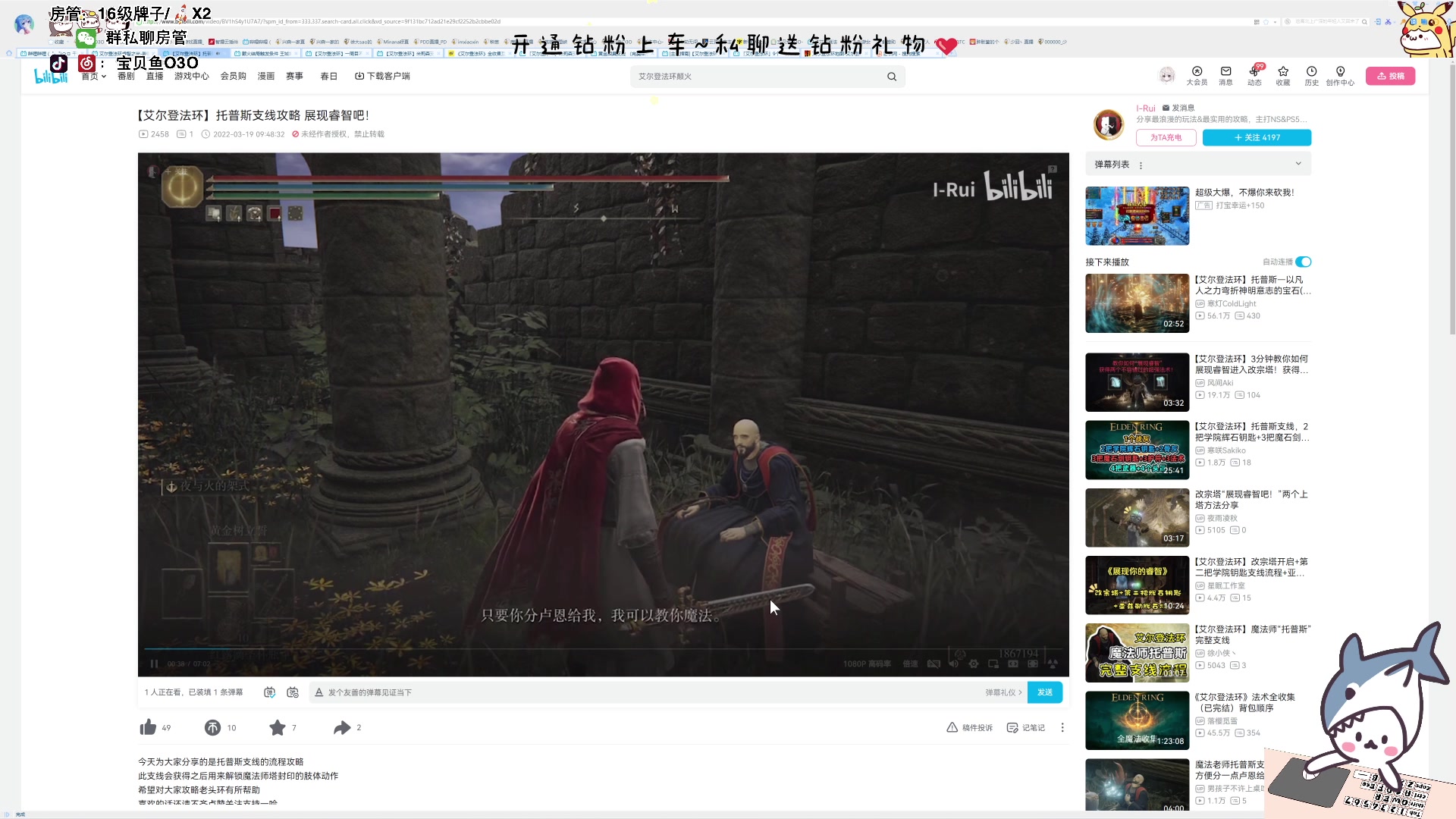The image size is (1456, 819).
Task: Click the search magnifier icon
Action: pyautogui.click(x=892, y=77)
